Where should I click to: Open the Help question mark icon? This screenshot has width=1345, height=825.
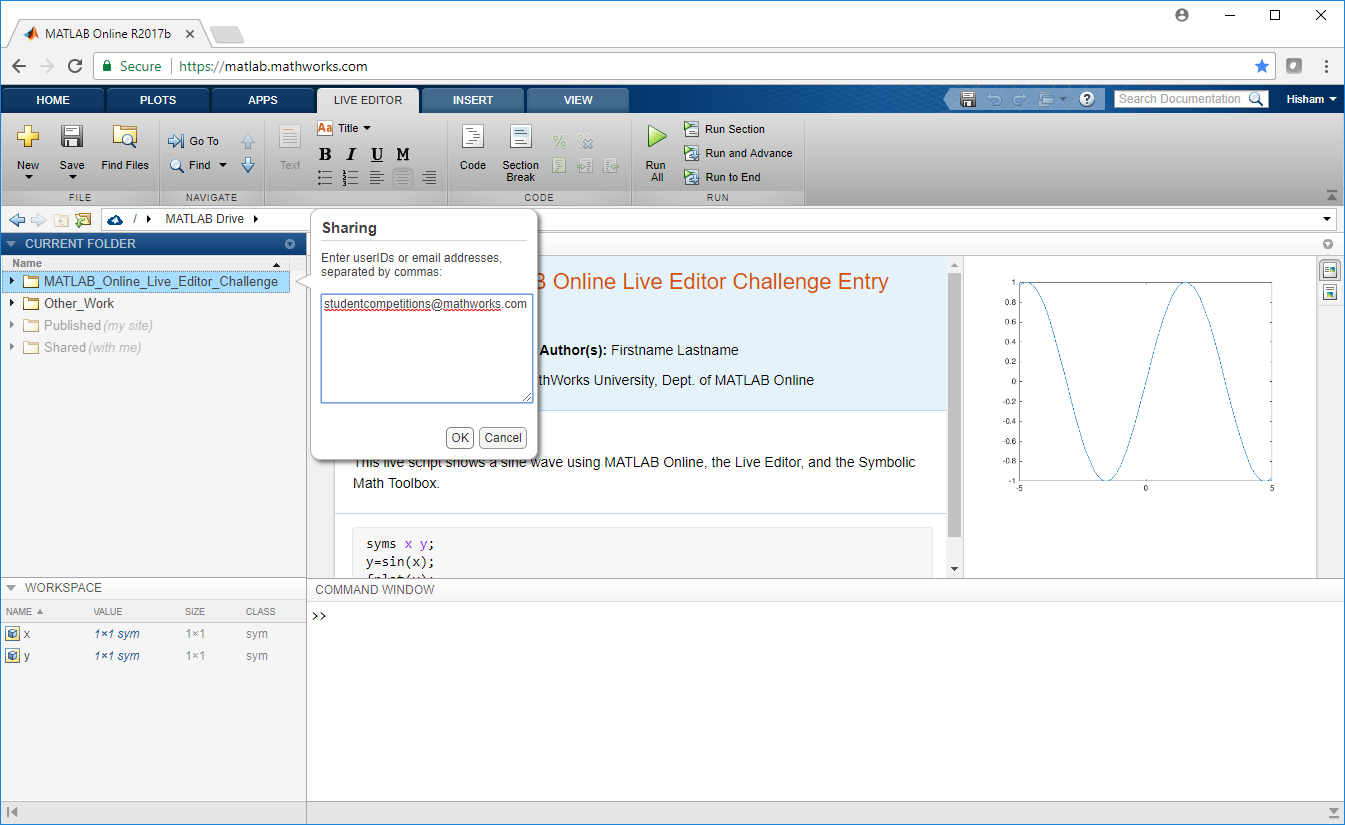click(1087, 99)
